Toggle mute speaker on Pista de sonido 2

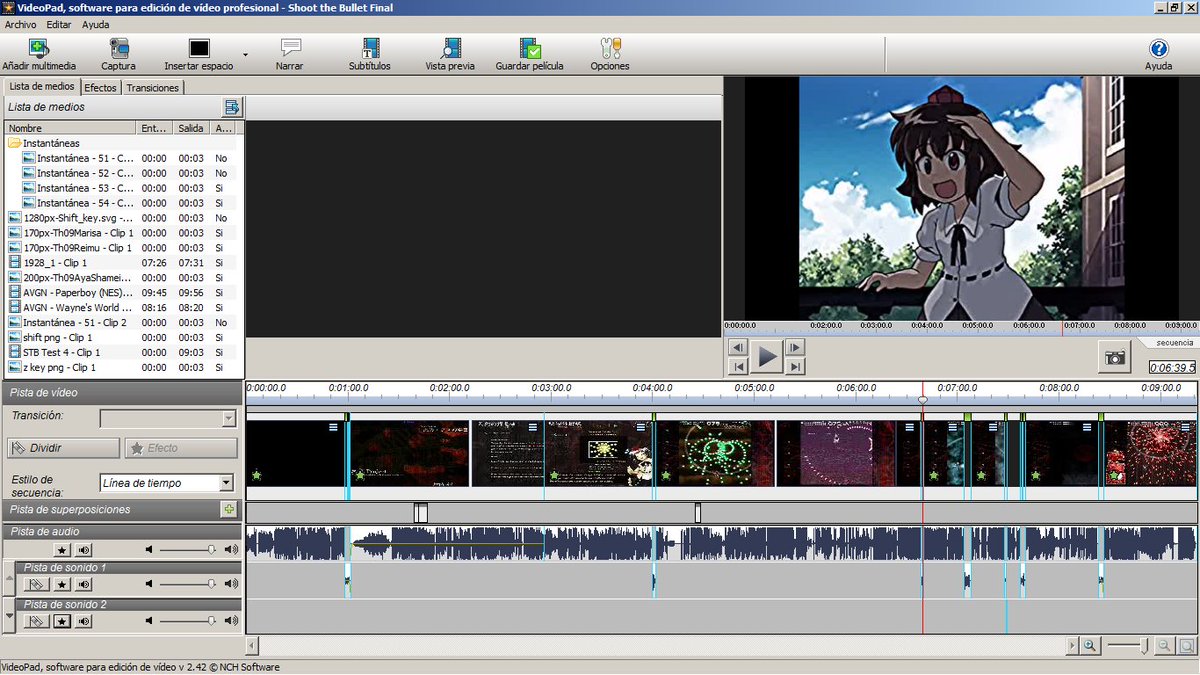click(84, 621)
